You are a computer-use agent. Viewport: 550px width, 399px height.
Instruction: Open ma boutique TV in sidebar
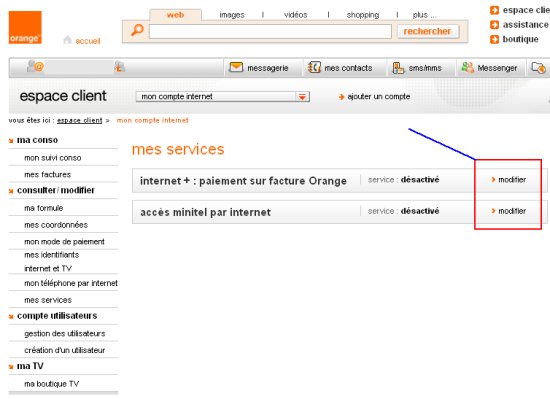click(x=52, y=384)
